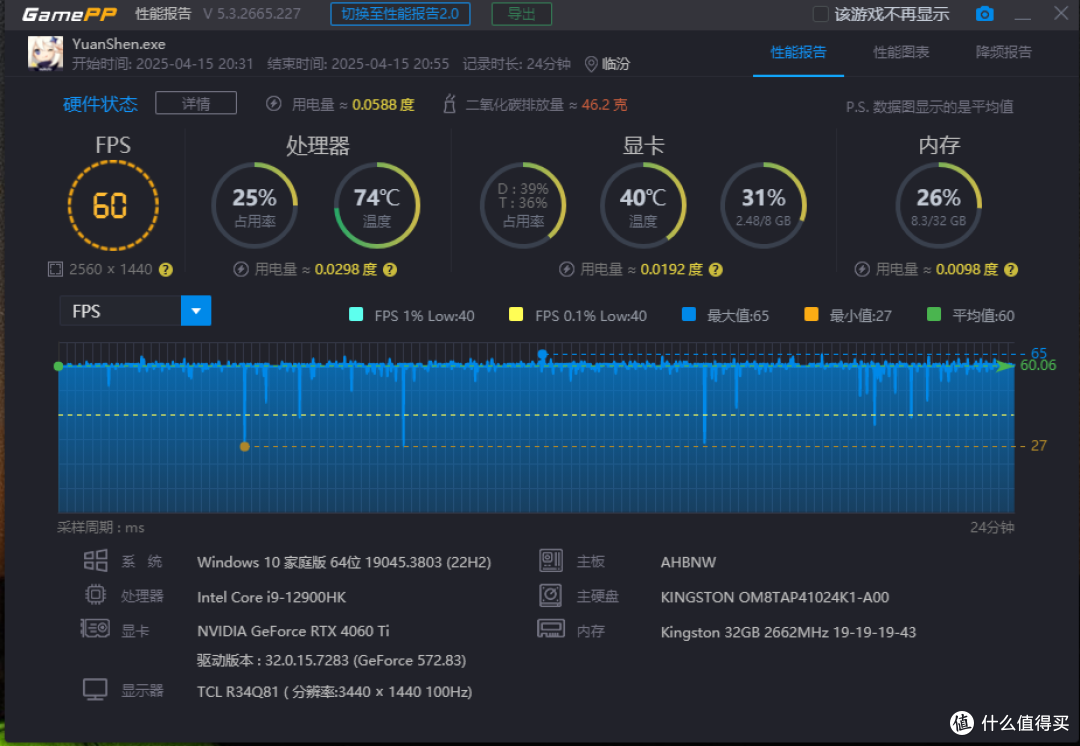The width and height of the screenshot is (1080, 746).
Task: Click the 硬件状态 heading link
Action: [101, 104]
